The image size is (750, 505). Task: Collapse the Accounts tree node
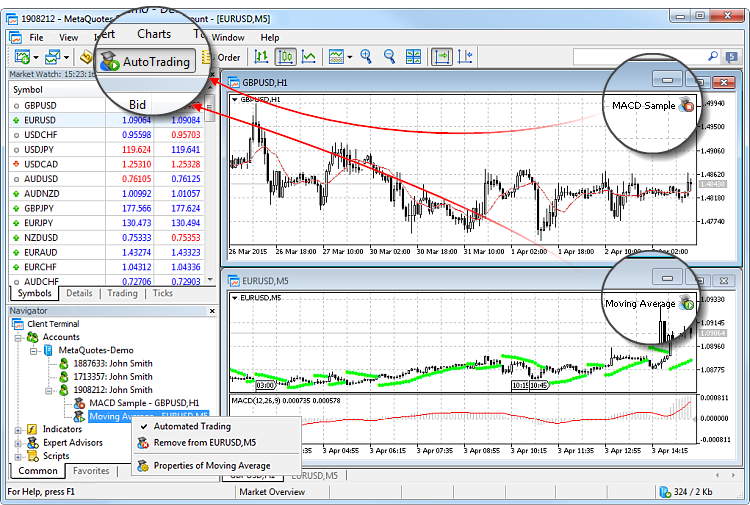tap(19, 338)
